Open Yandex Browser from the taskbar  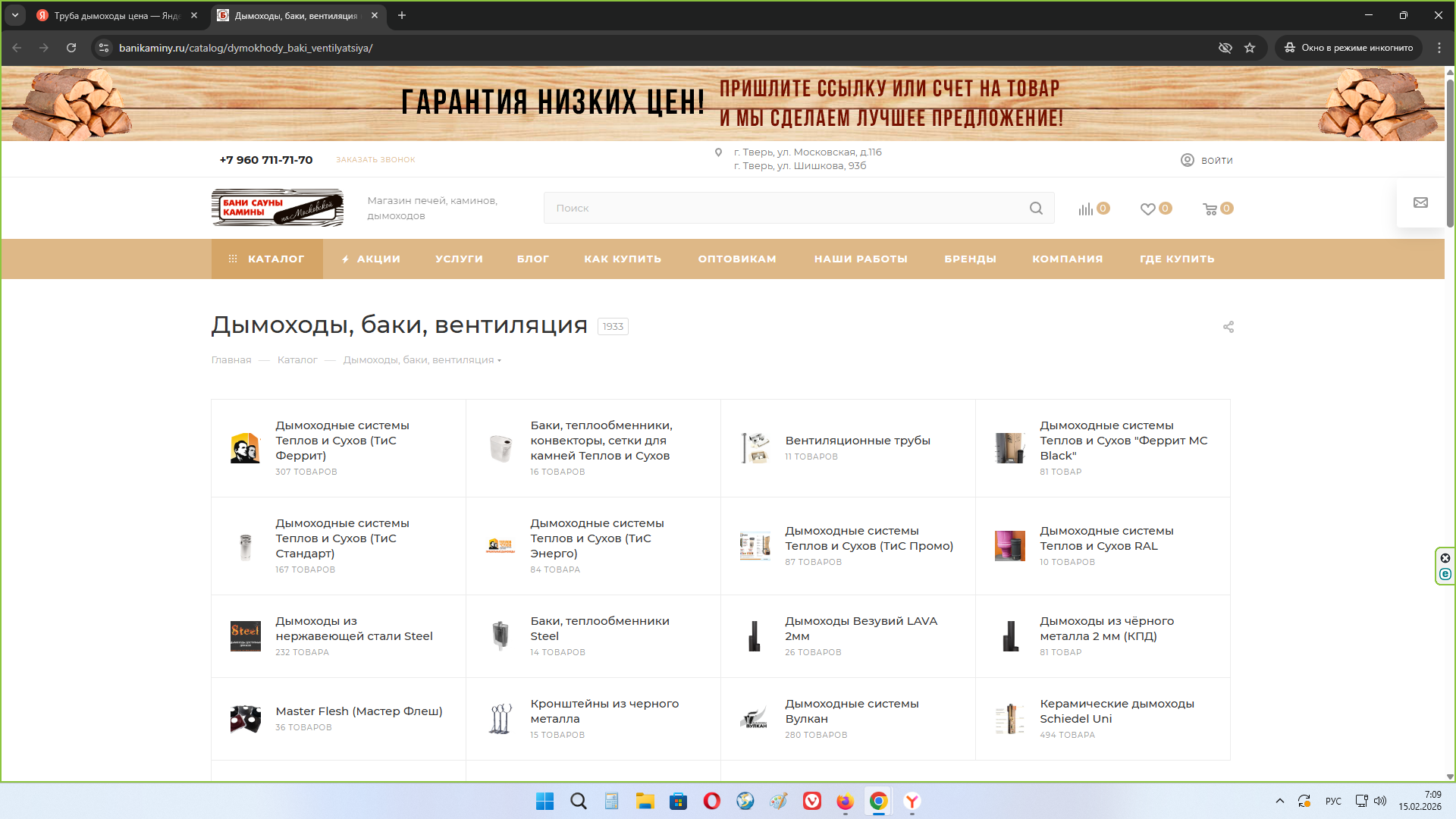coord(912,802)
